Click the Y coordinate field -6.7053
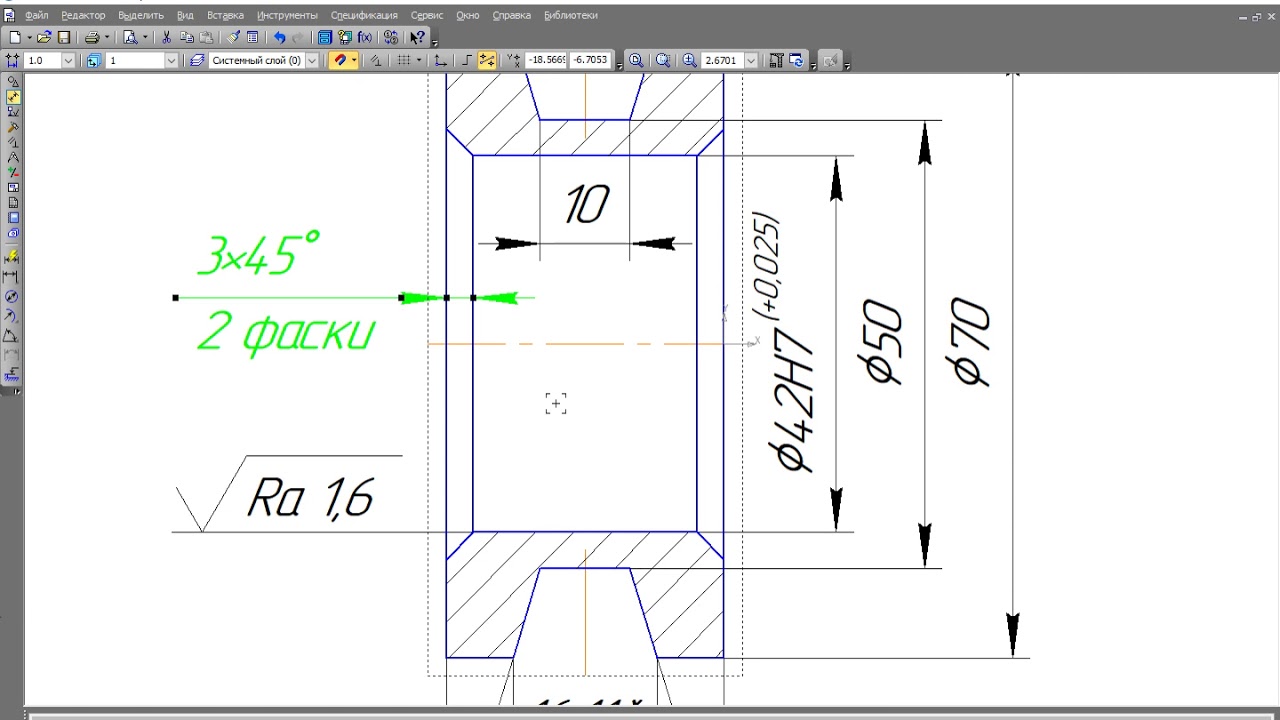This screenshot has width=1280, height=720. 590,60
